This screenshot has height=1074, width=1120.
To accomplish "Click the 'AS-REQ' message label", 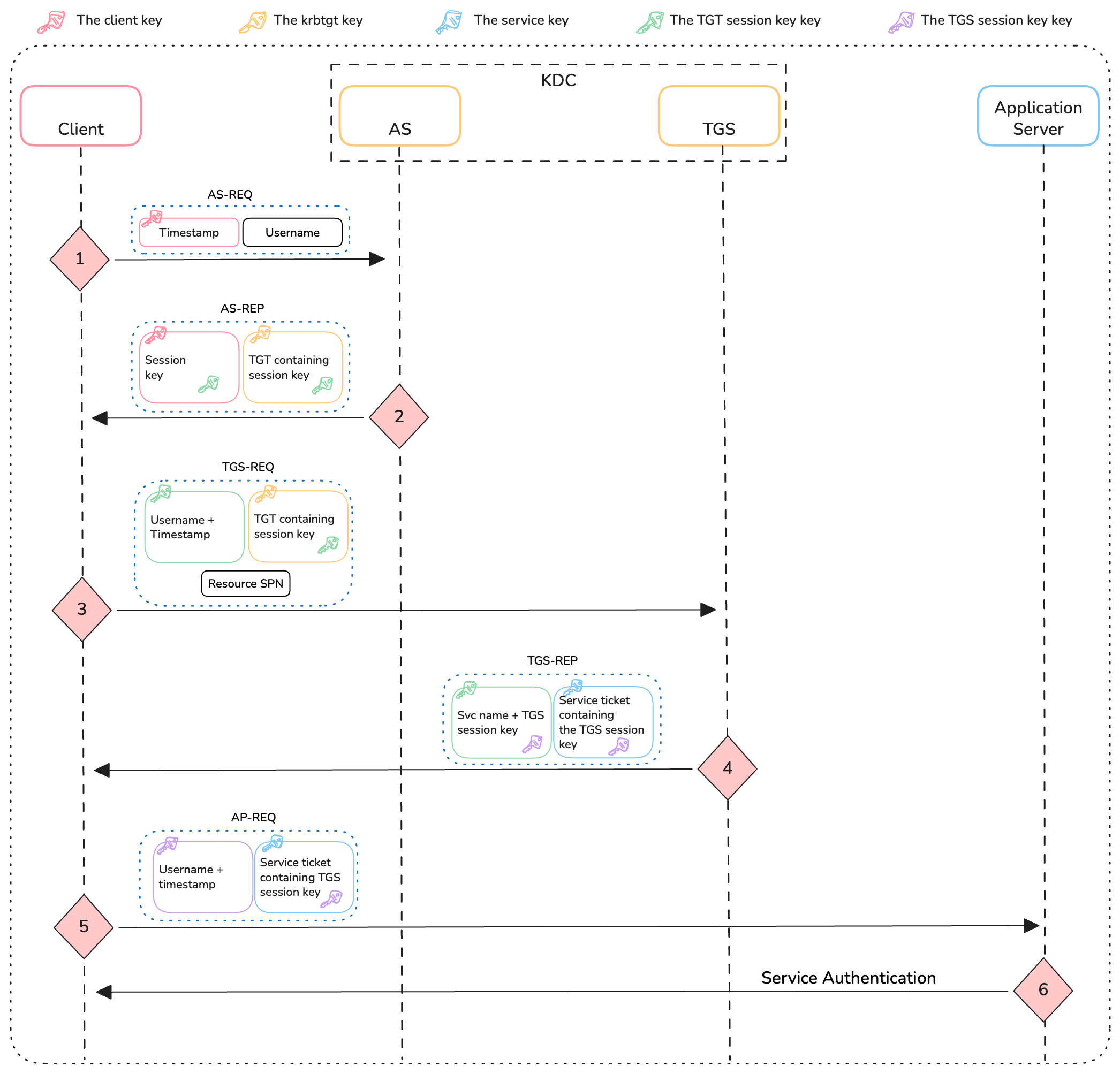I will point(230,195).
